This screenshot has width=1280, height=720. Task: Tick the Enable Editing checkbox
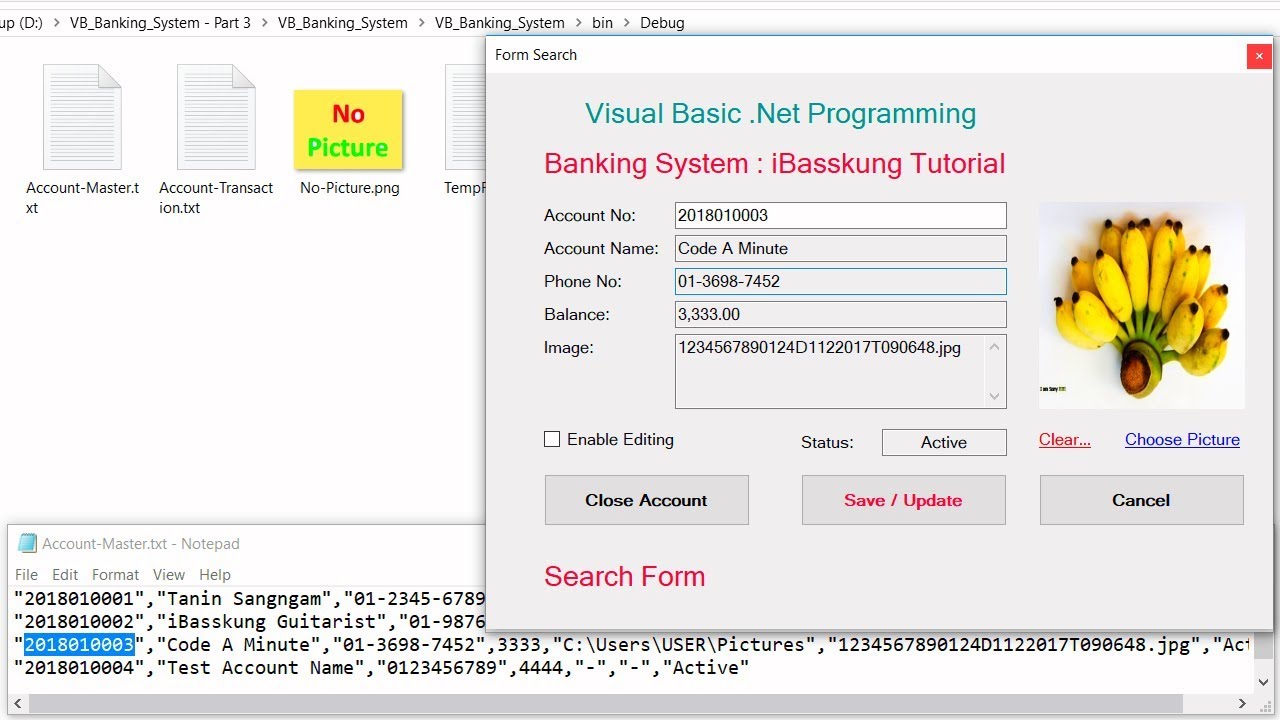pyautogui.click(x=552, y=439)
